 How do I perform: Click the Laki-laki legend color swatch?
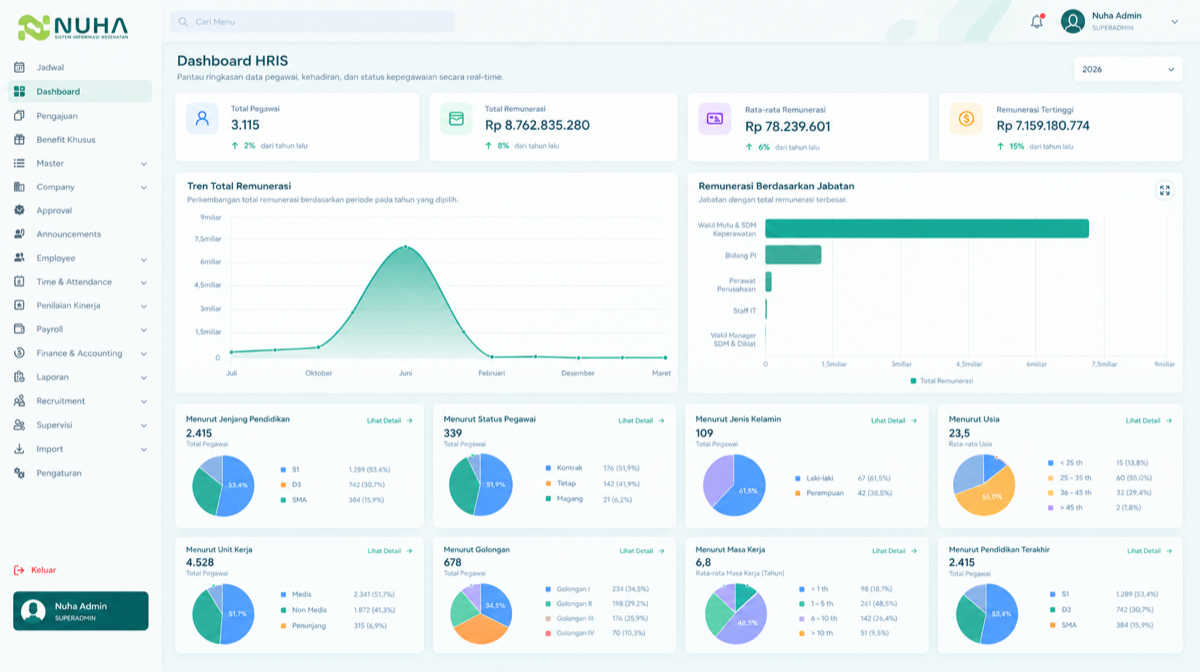pyautogui.click(x=797, y=478)
